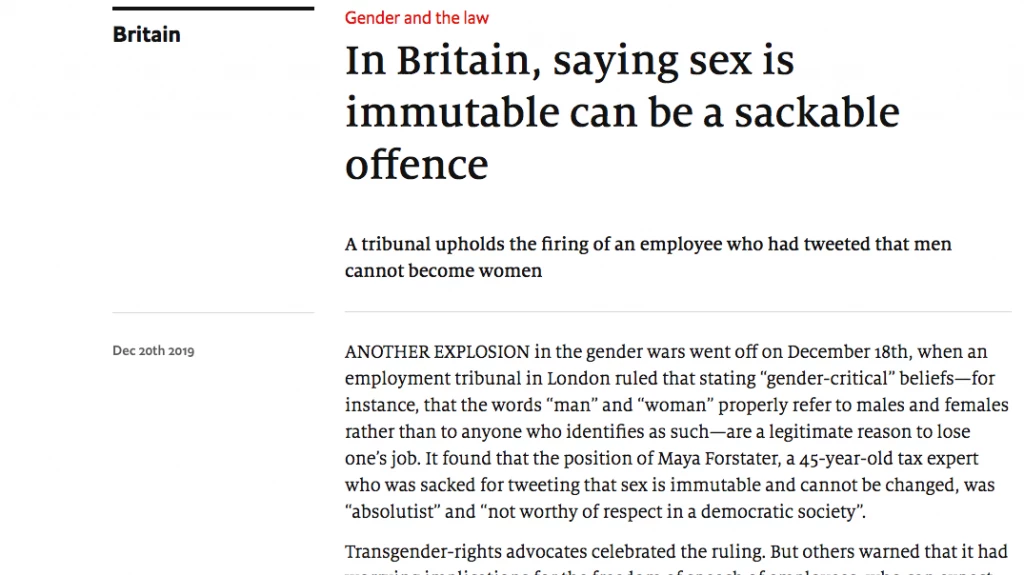Click the word 'immutable' in the headline
This screenshot has width=1024, height=575.
[x=450, y=113]
